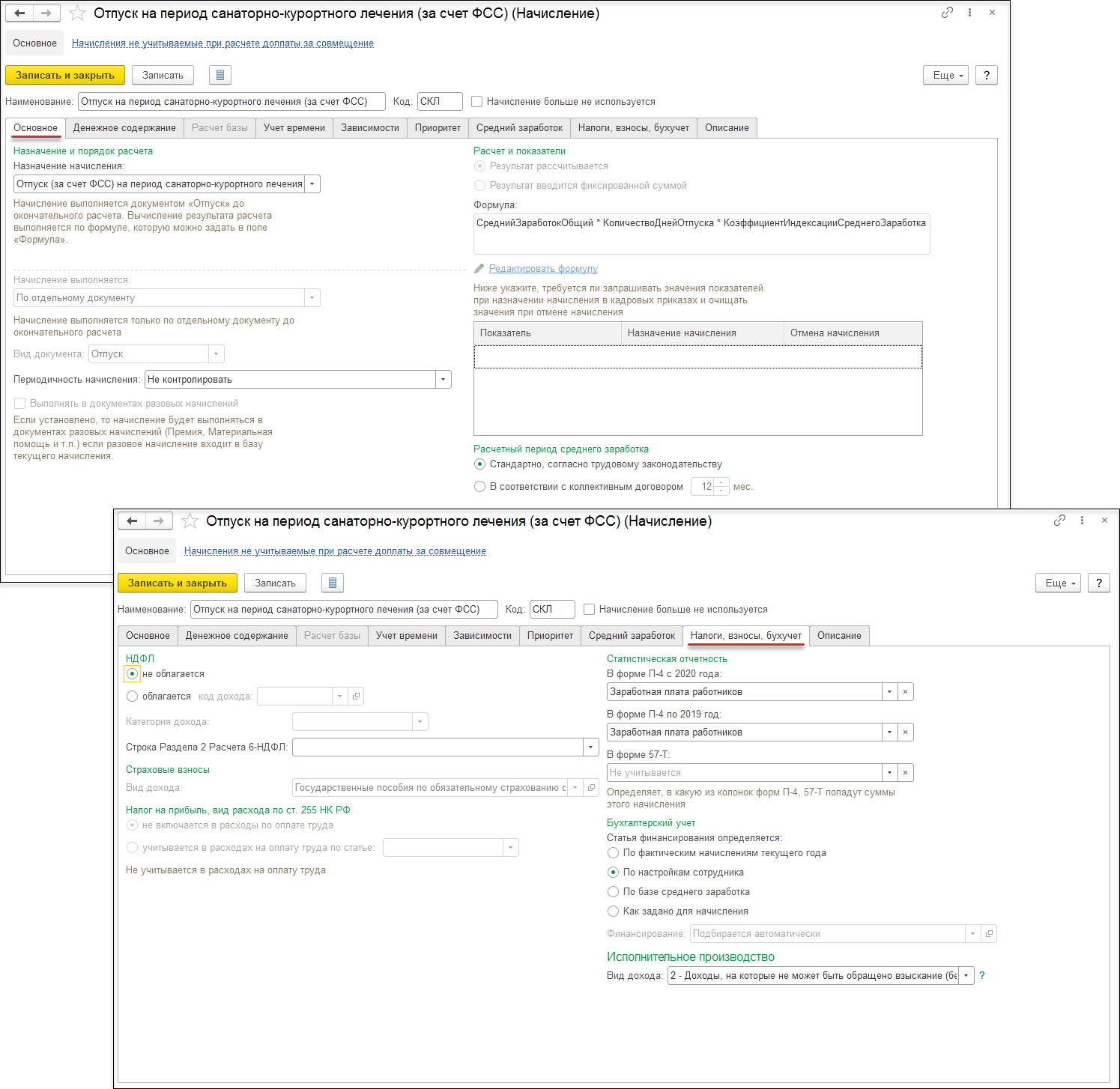This screenshot has height=1089, width=1120.
Task: Select НДФЛ облагается option
Action: (133, 697)
